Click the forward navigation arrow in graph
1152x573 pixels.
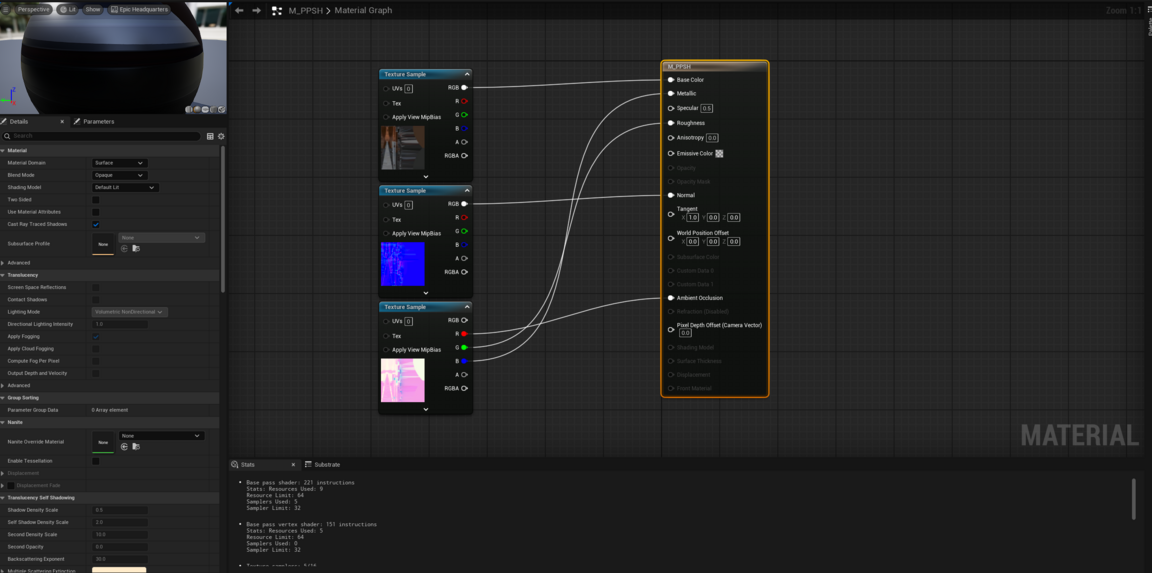[256, 10]
